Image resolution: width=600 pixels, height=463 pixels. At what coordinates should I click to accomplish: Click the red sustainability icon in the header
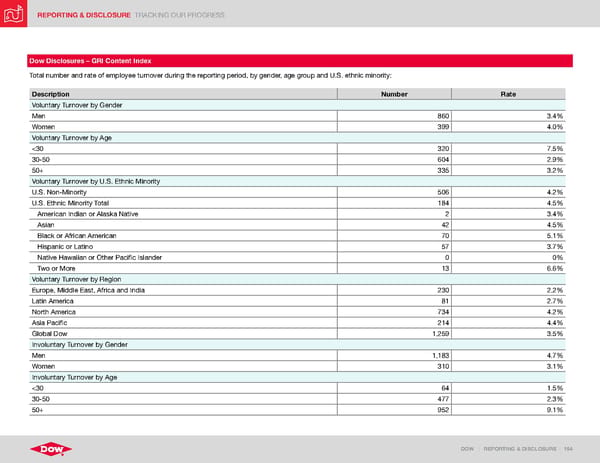[x=13, y=13]
